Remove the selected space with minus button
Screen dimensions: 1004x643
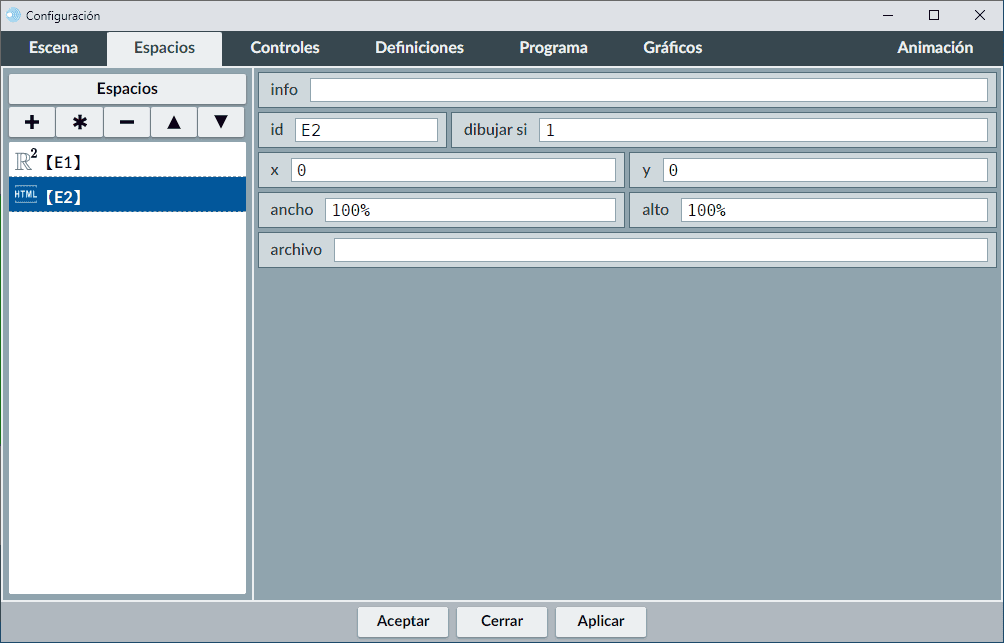pyautogui.click(x=127, y=122)
